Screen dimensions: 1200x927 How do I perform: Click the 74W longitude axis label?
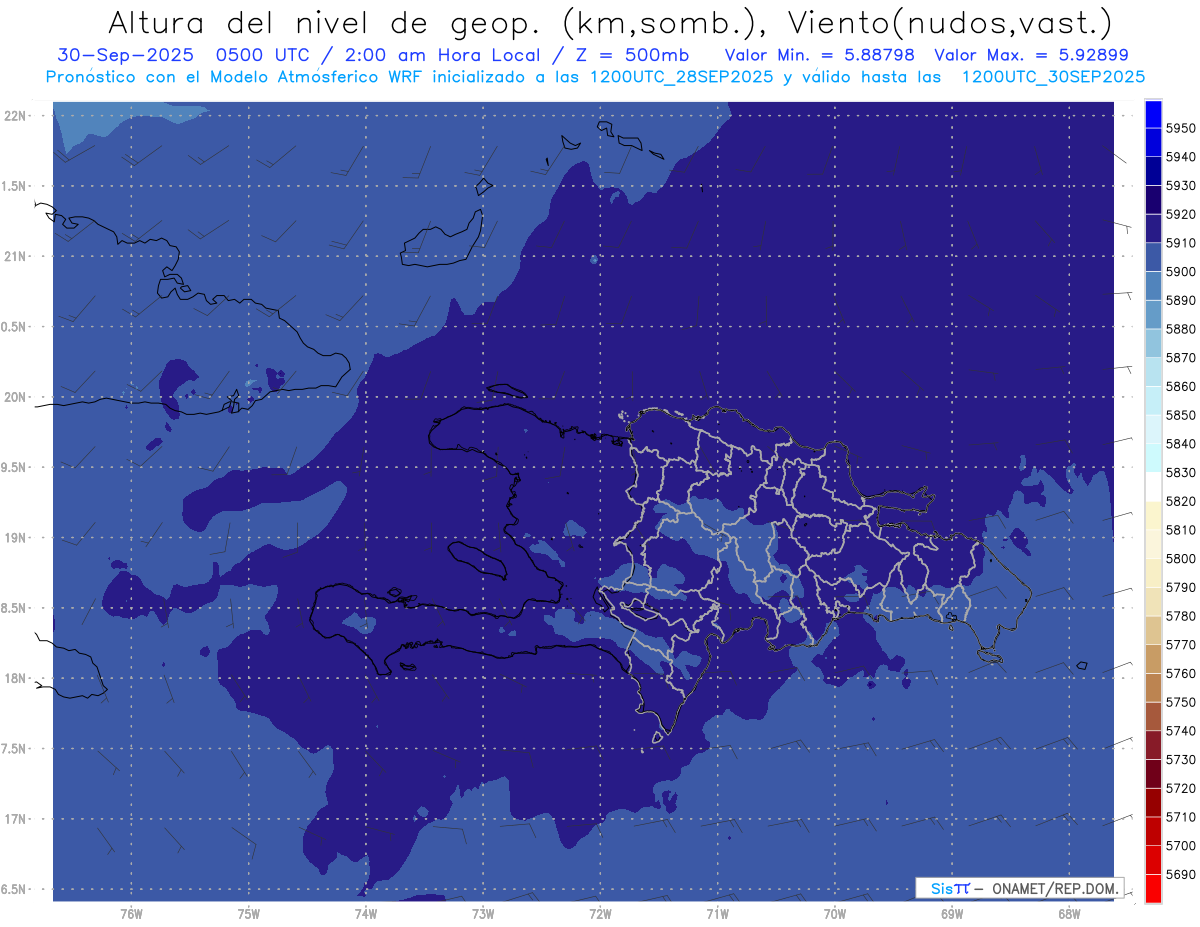pyautogui.click(x=366, y=913)
